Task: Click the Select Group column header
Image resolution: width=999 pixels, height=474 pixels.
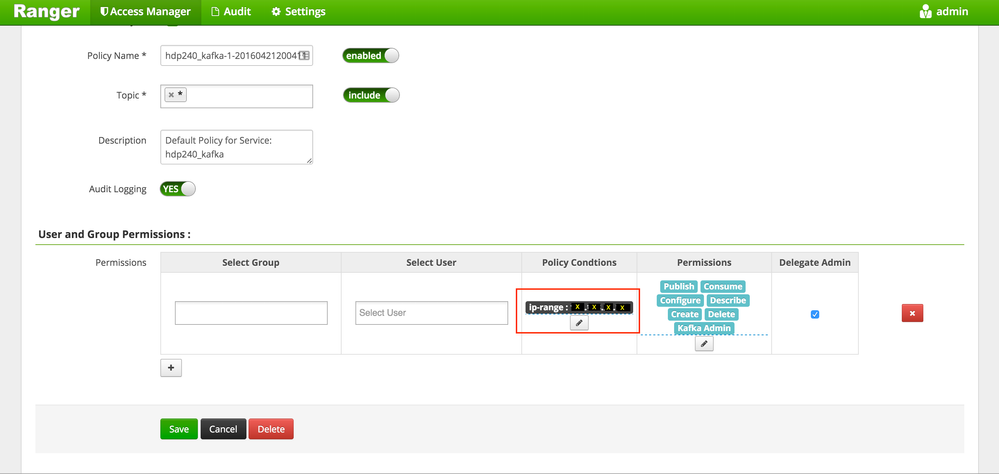Action: pyautogui.click(x=251, y=262)
